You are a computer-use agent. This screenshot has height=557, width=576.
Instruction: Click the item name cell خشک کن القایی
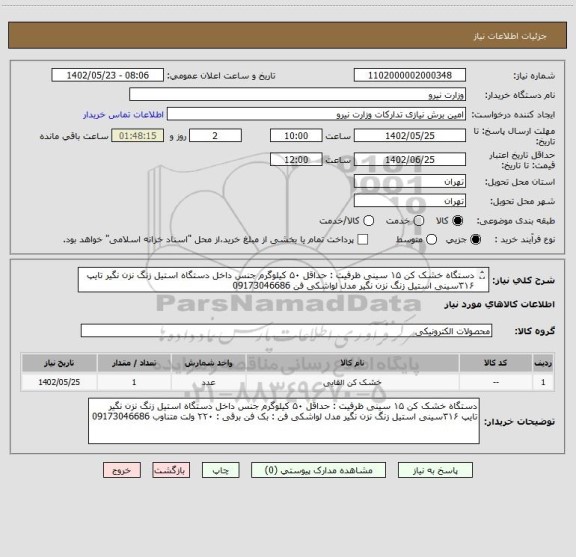coord(352,382)
